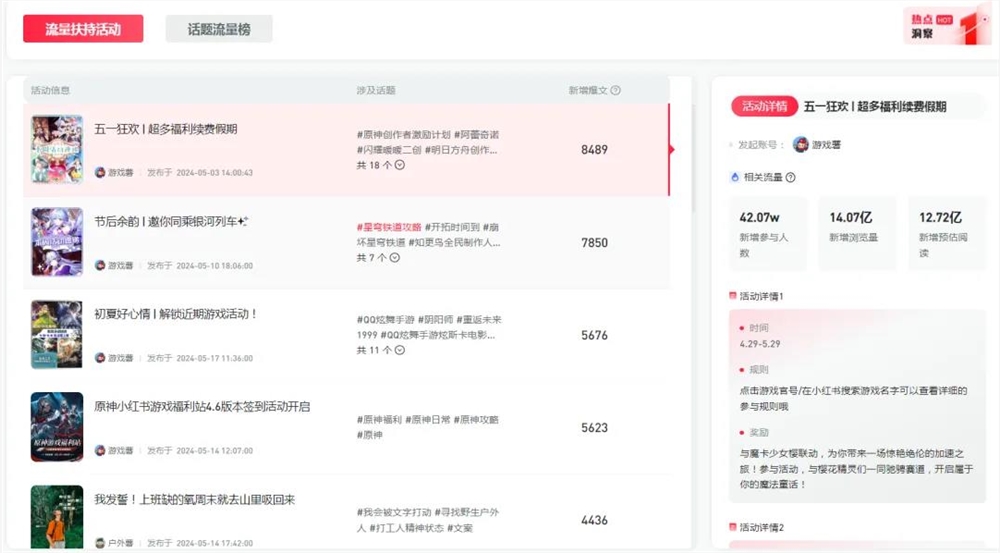Click 12.72亿 新增预估阅读 stat card
1000x553 pixels.
click(948, 234)
